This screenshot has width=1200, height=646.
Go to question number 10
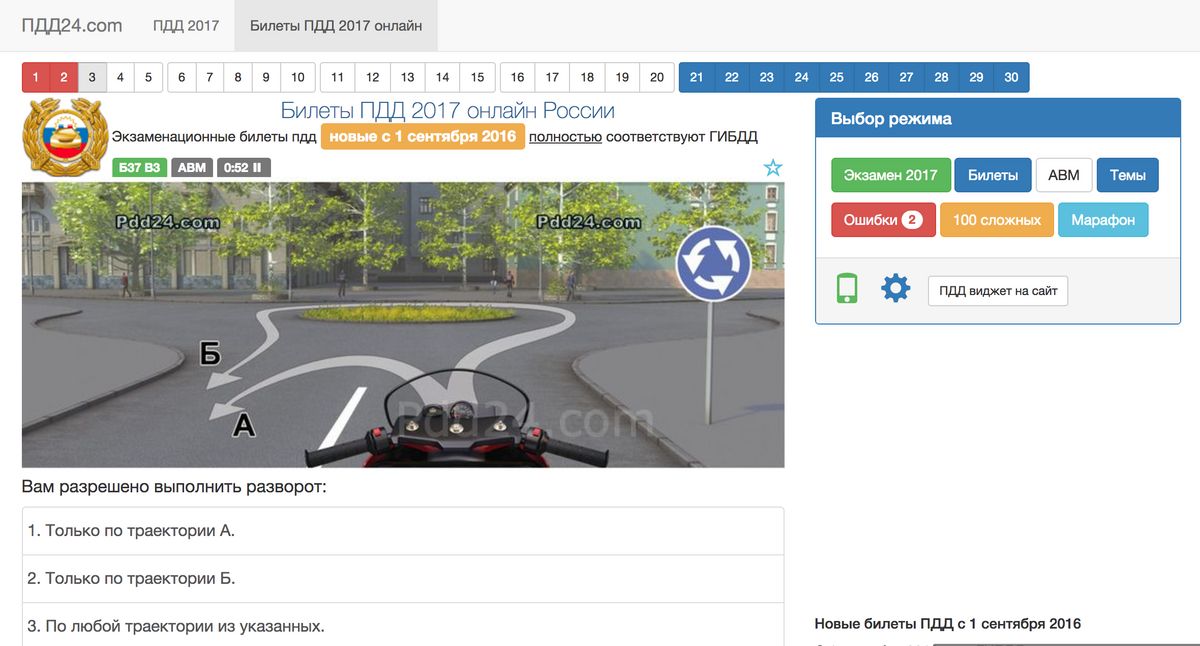tap(298, 78)
